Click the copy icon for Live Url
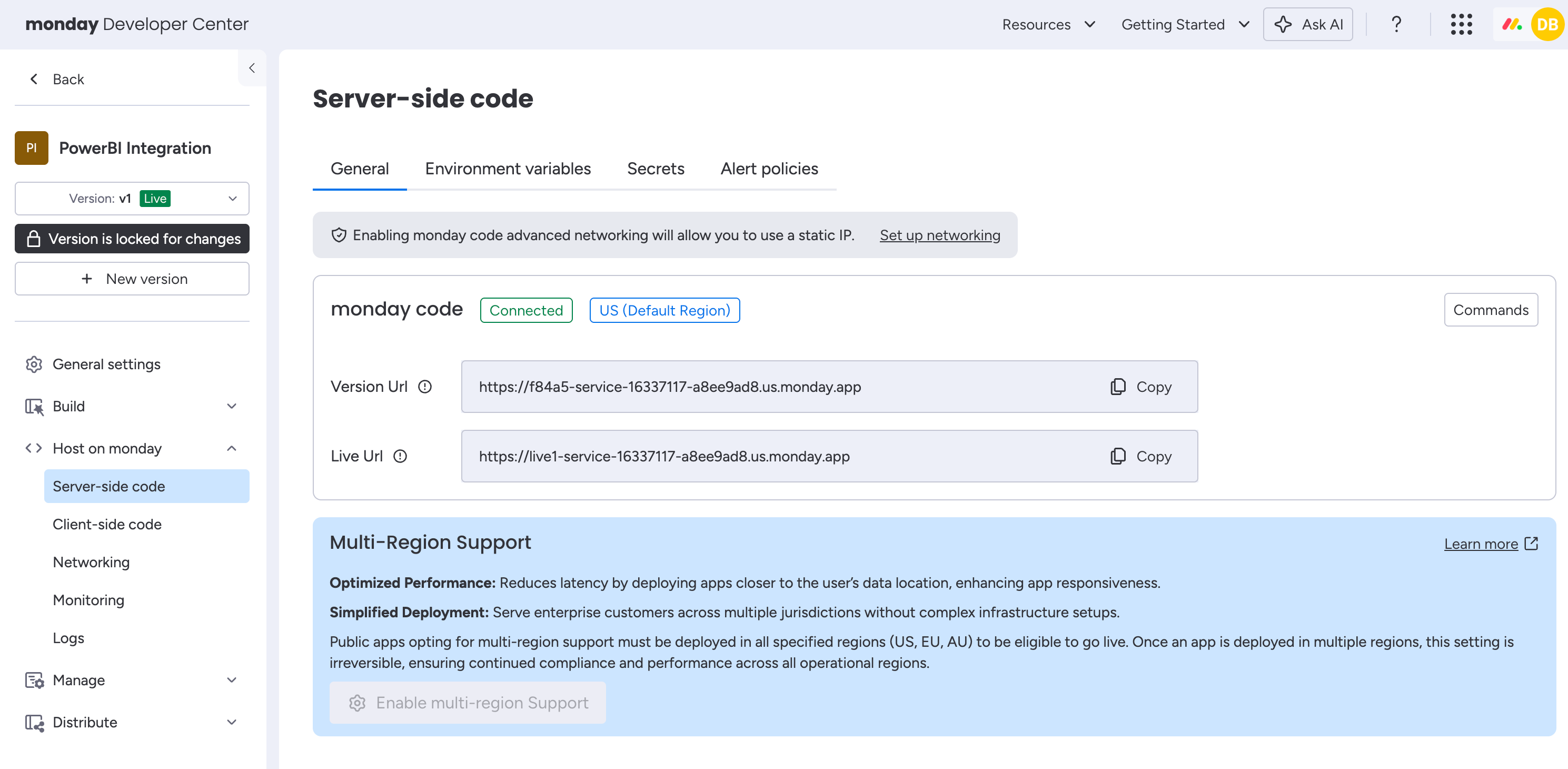1568x769 pixels. pyautogui.click(x=1118, y=456)
